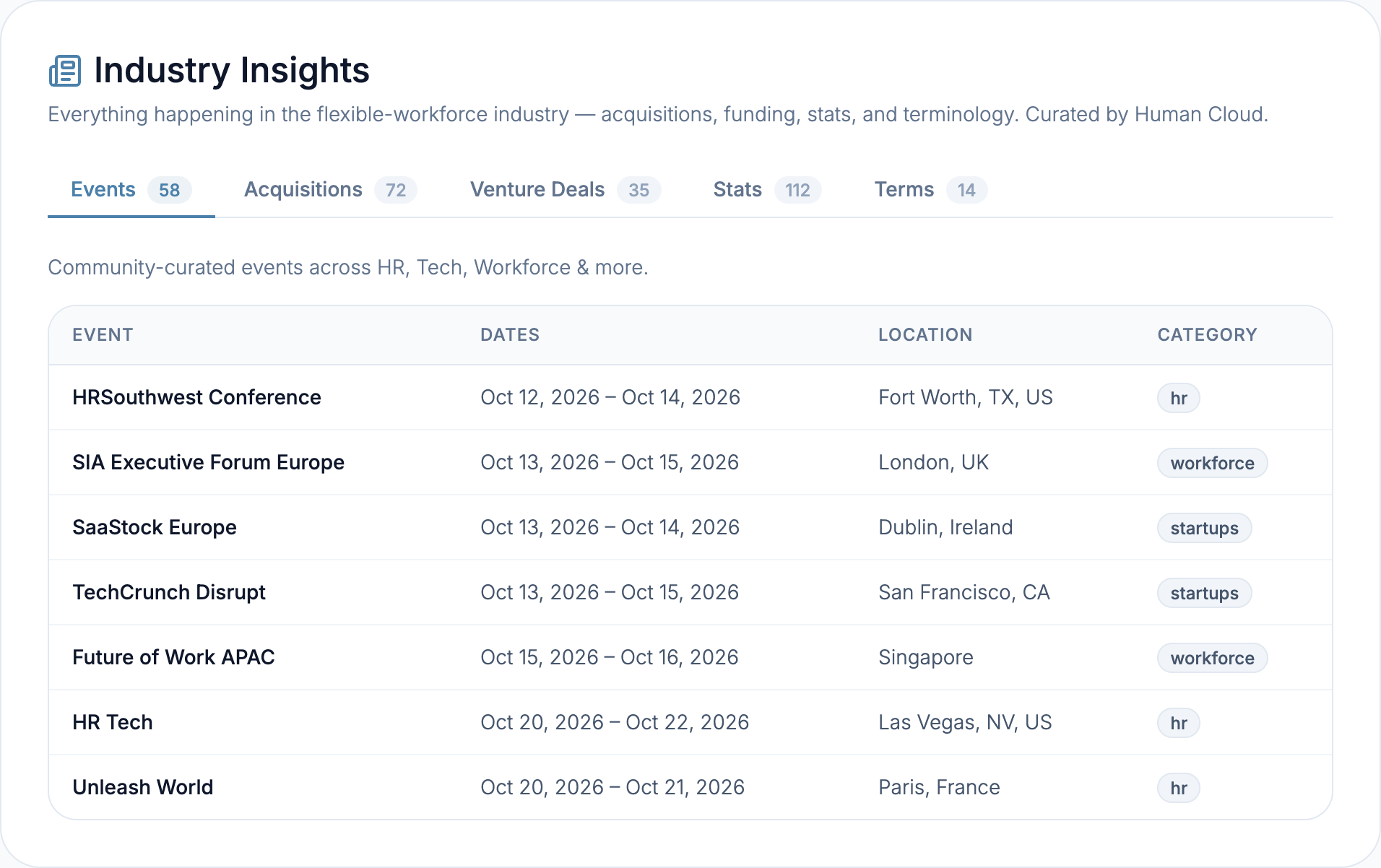Click dates Oct 20, 2026 – Oct 21, 2026
The height and width of the screenshot is (868, 1381).
point(612,787)
